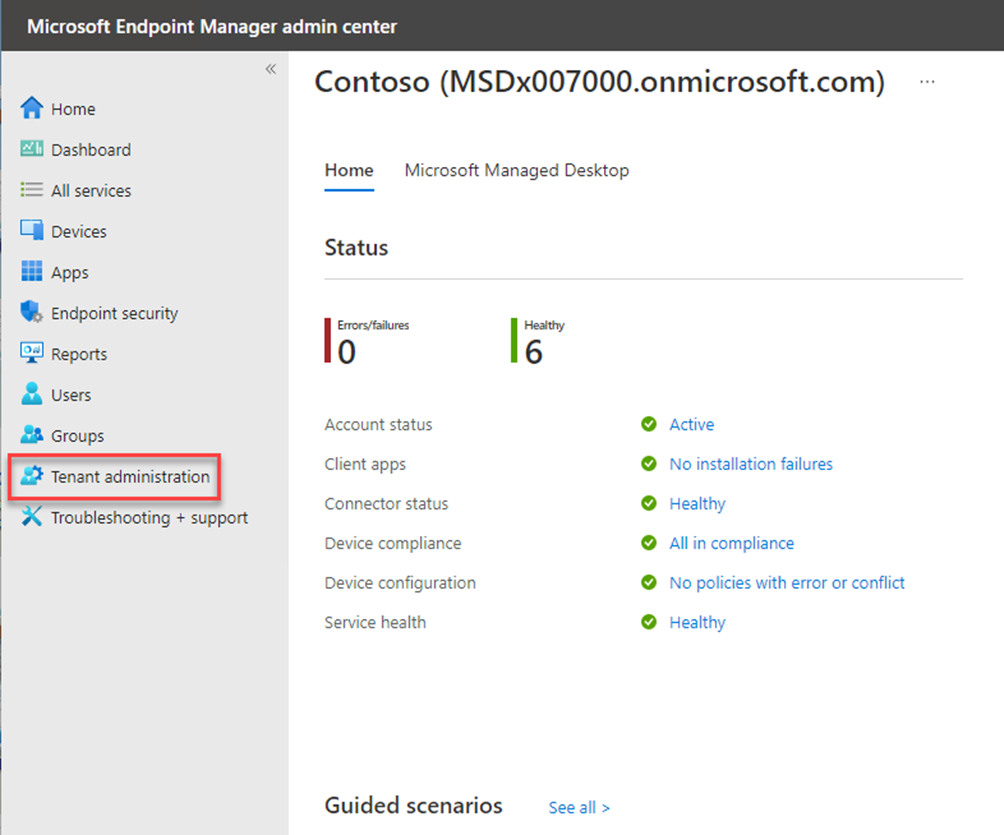The width and height of the screenshot is (1004, 835).
Task: Click the Account status label
Action: pyautogui.click(x=378, y=425)
